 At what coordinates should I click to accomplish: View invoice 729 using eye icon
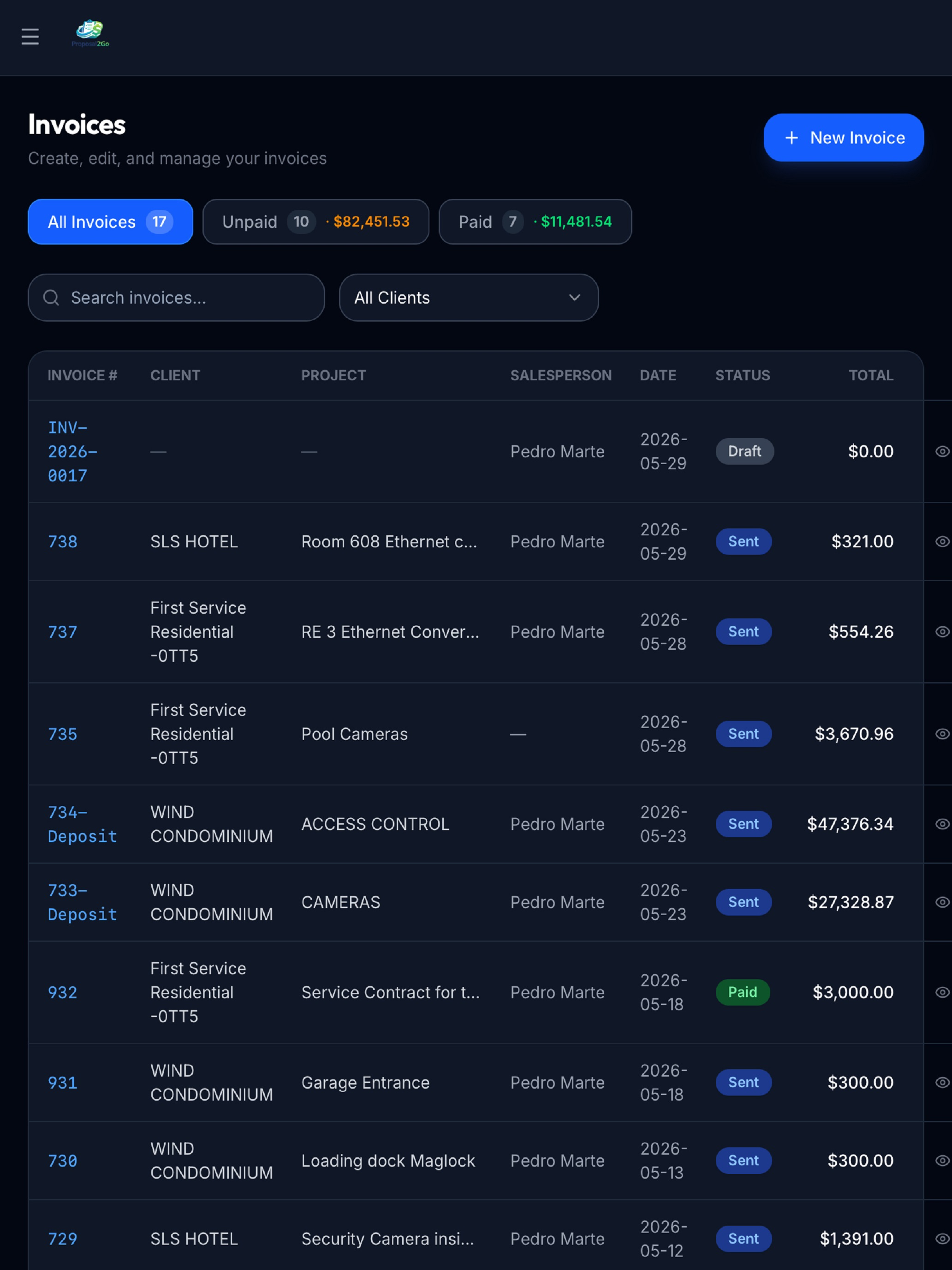pos(942,1239)
